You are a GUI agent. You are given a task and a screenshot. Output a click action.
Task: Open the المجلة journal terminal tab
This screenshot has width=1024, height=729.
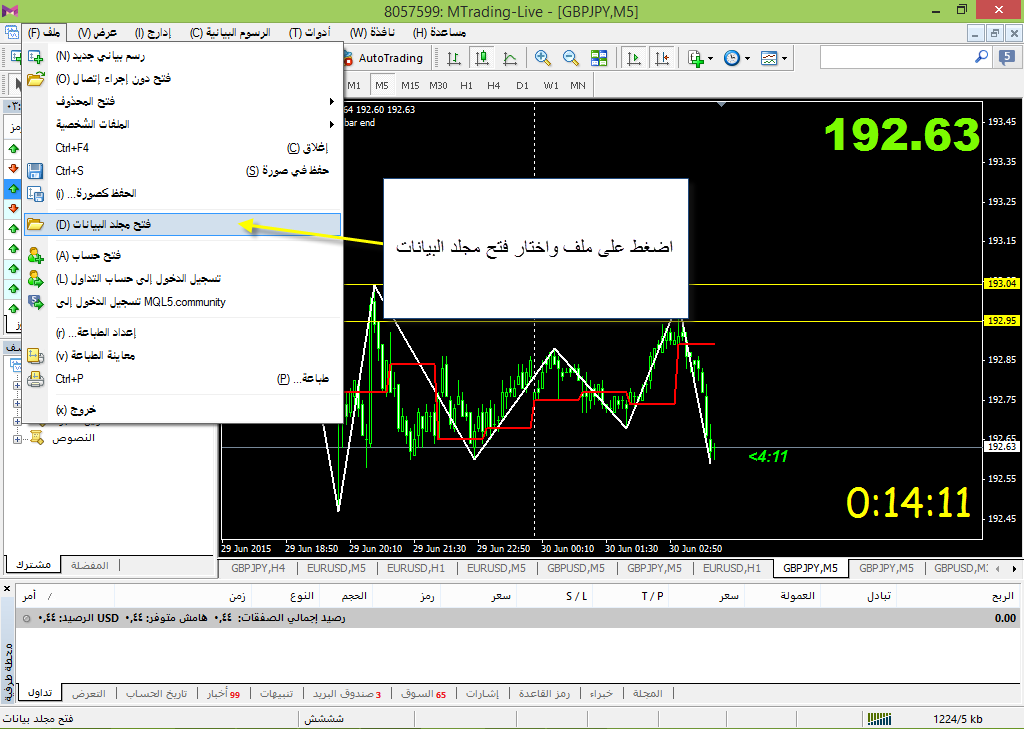[x=648, y=694]
